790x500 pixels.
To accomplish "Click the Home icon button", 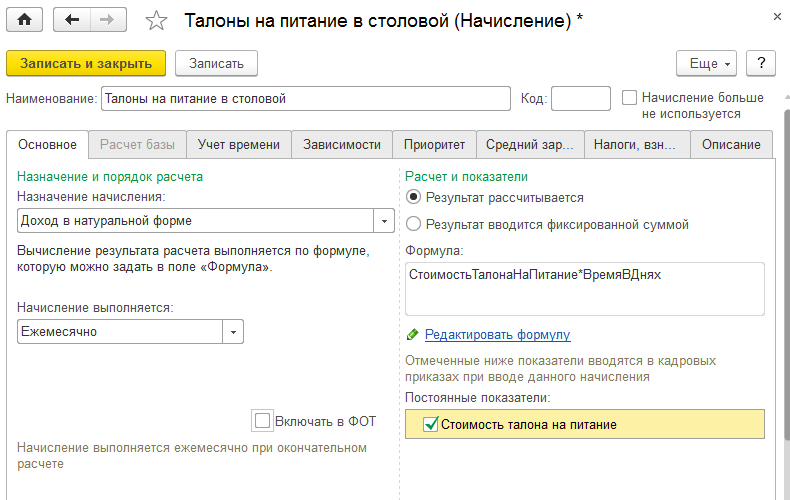I will (25, 19).
